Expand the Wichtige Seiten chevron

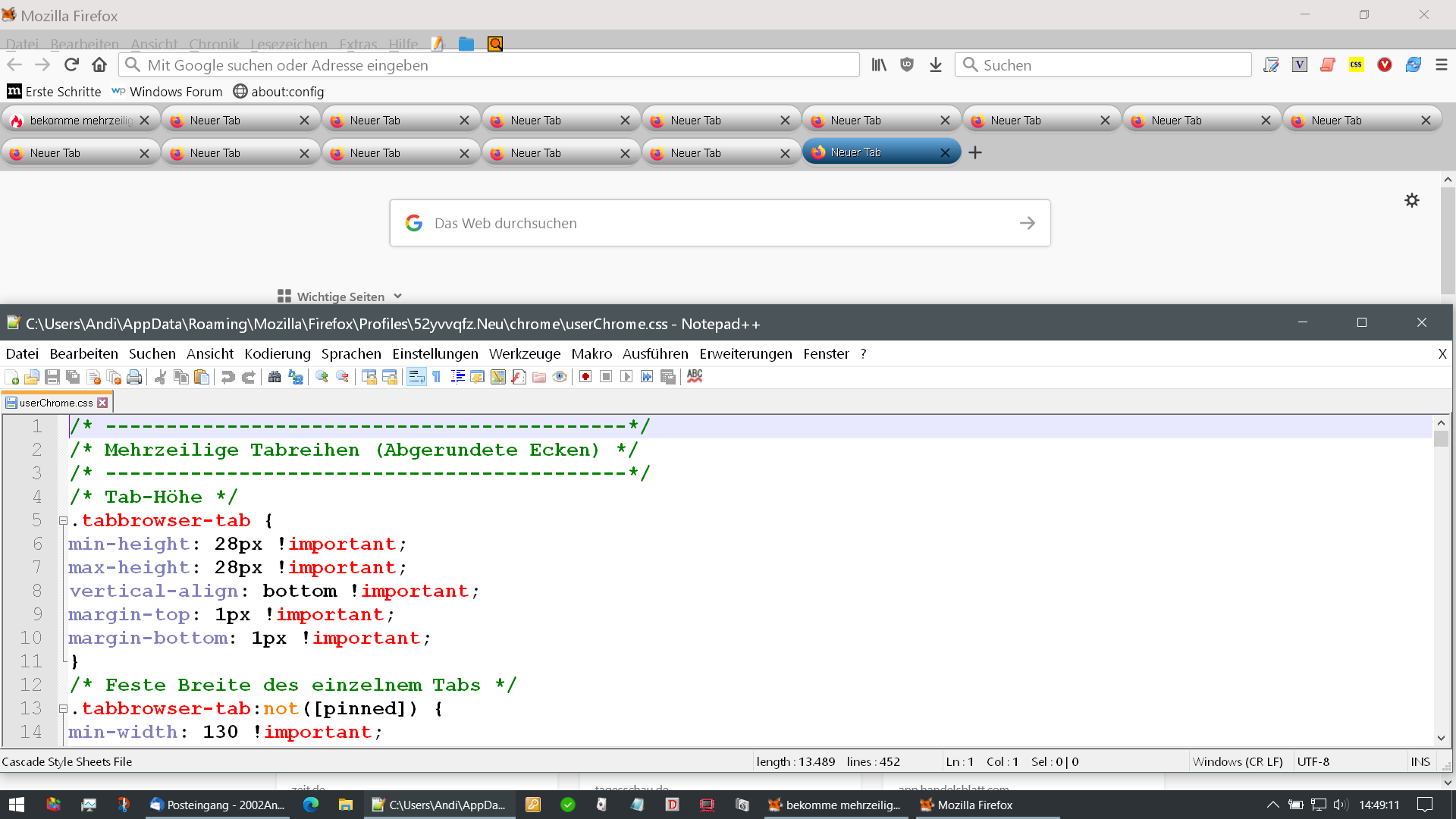pos(398,297)
